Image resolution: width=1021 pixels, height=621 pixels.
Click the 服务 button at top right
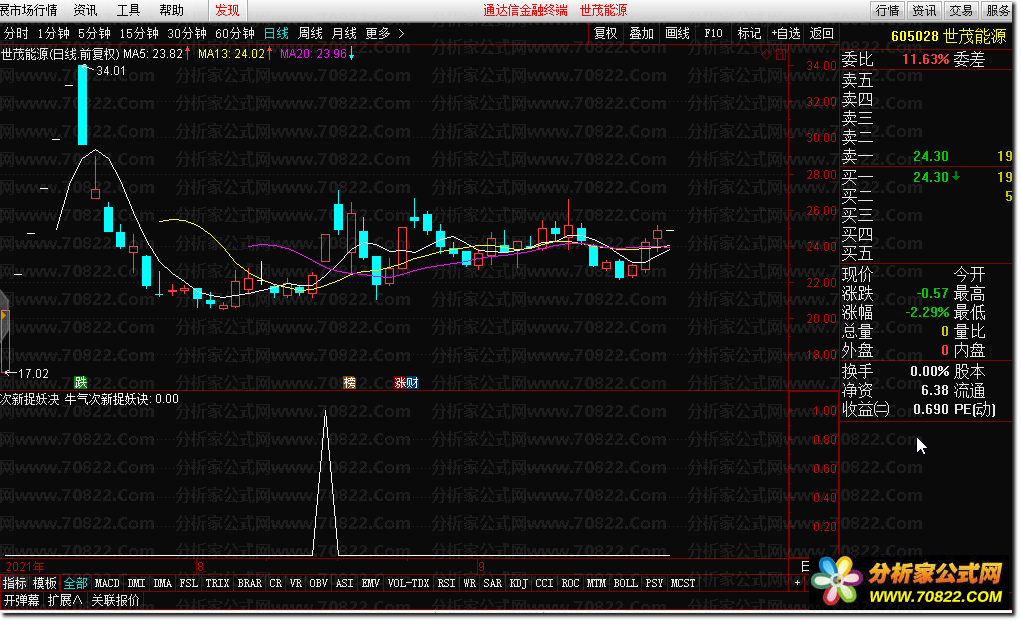point(998,10)
